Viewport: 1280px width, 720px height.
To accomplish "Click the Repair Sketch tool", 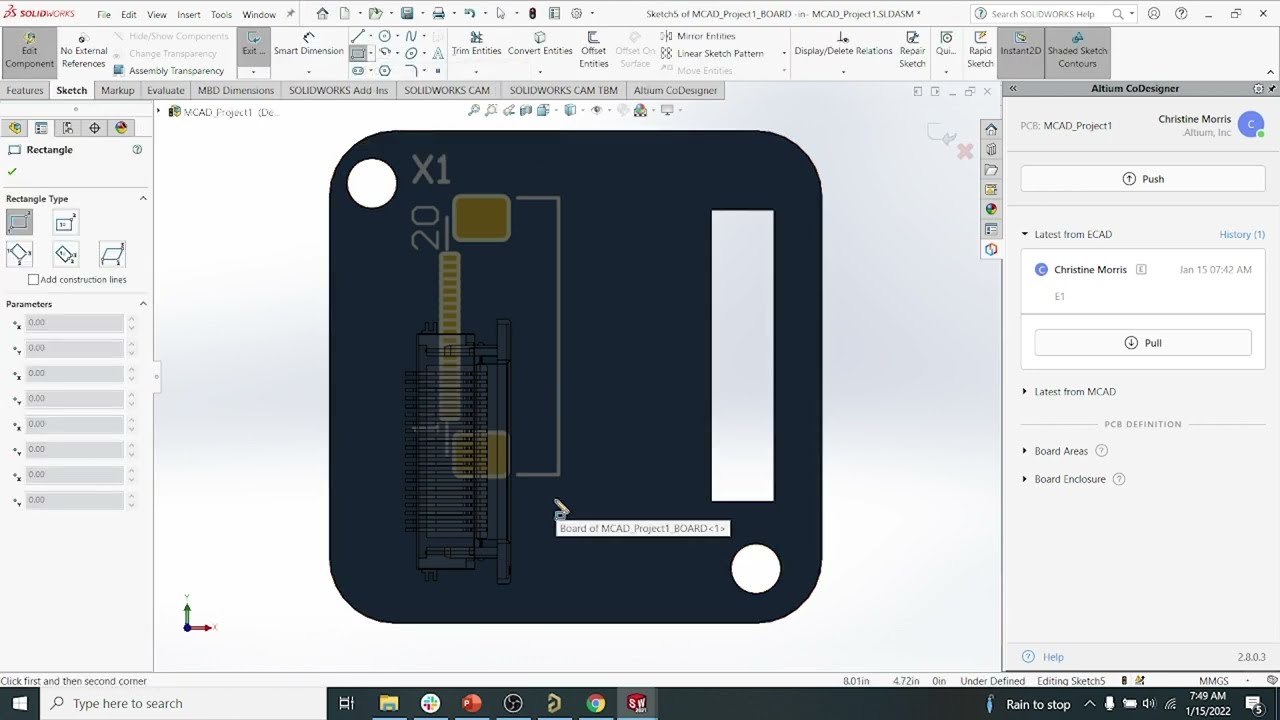I will [912, 50].
